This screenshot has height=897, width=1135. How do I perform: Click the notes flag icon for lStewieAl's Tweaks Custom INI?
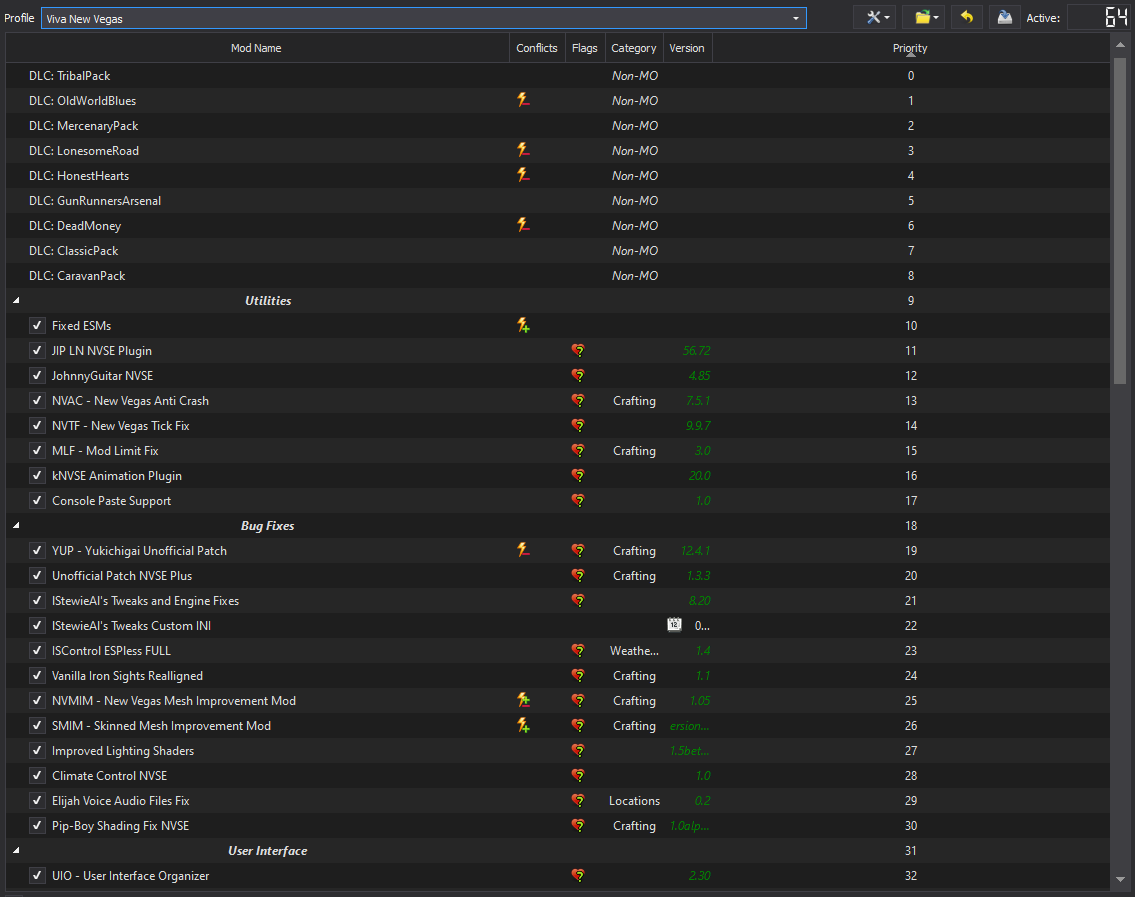[675, 626]
